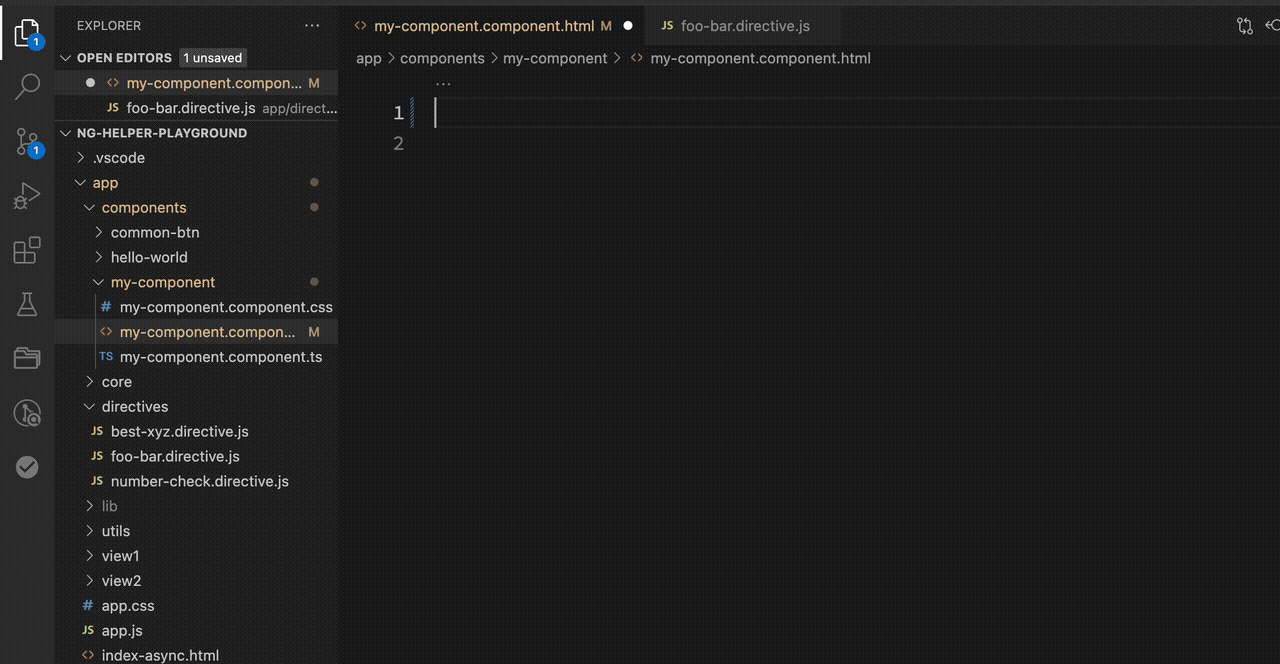Click the Open Changes icon in the editor toolbar
Viewport: 1280px width, 664px height.
pyautogui.click(x=1245, y=26)
